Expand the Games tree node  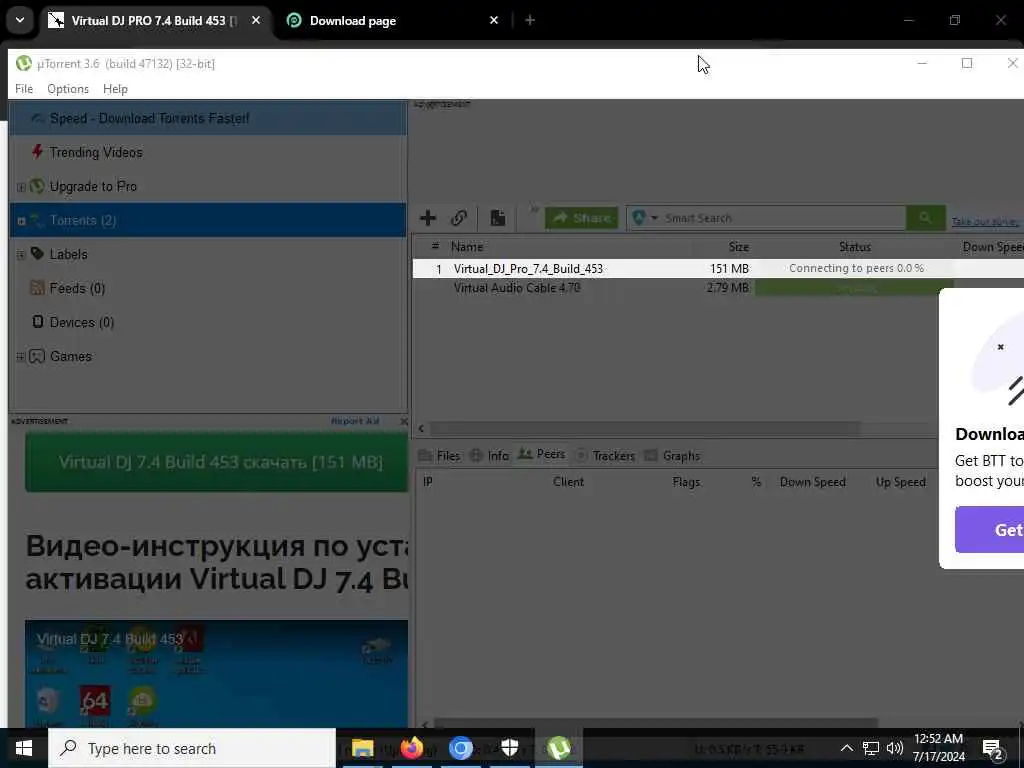[x=21, y=357]
